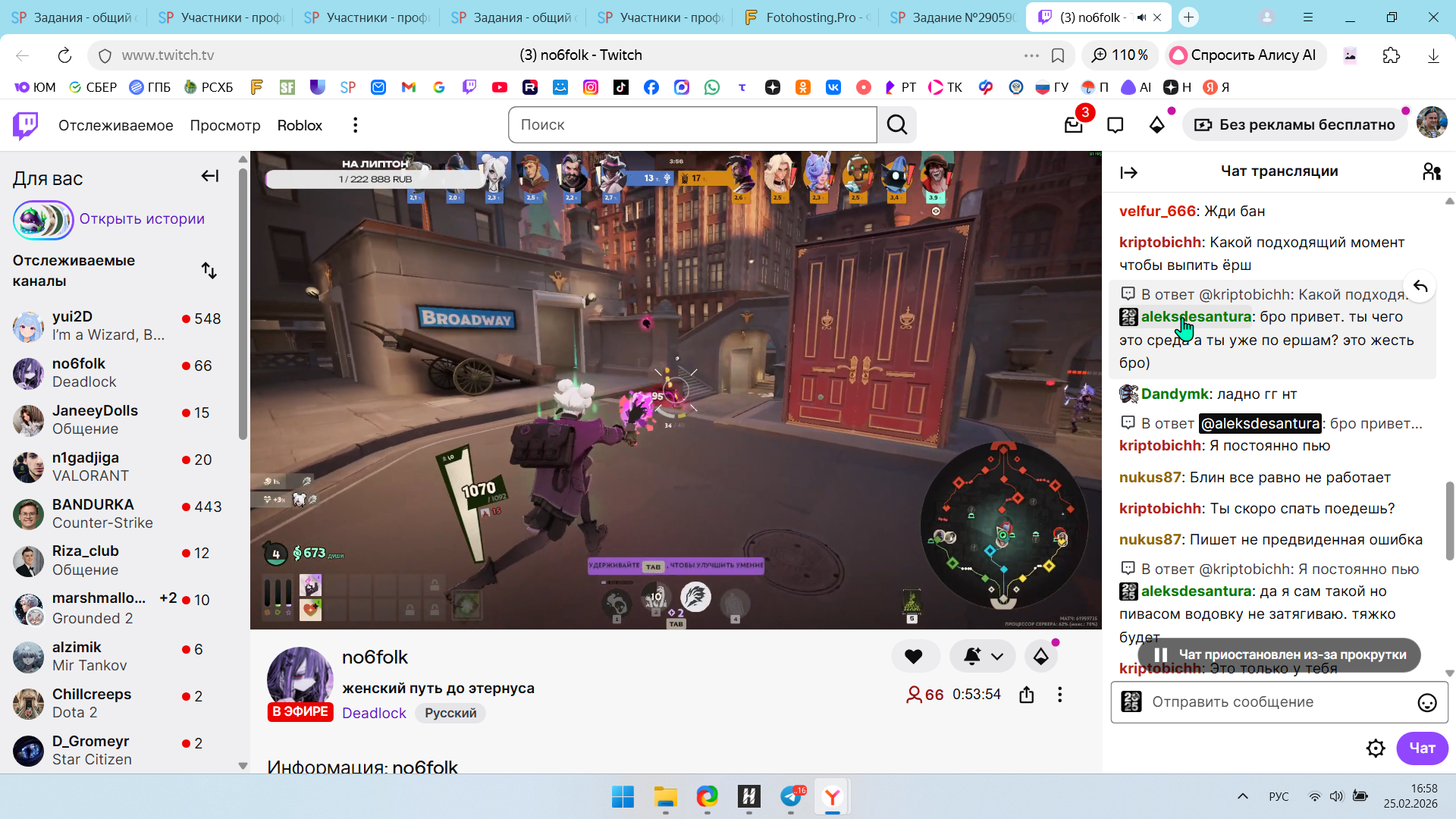Open the Просмотр navigation item
The width and height of the screenshot is (1456, 819).
pyautogui.click(x=225, y=125)
